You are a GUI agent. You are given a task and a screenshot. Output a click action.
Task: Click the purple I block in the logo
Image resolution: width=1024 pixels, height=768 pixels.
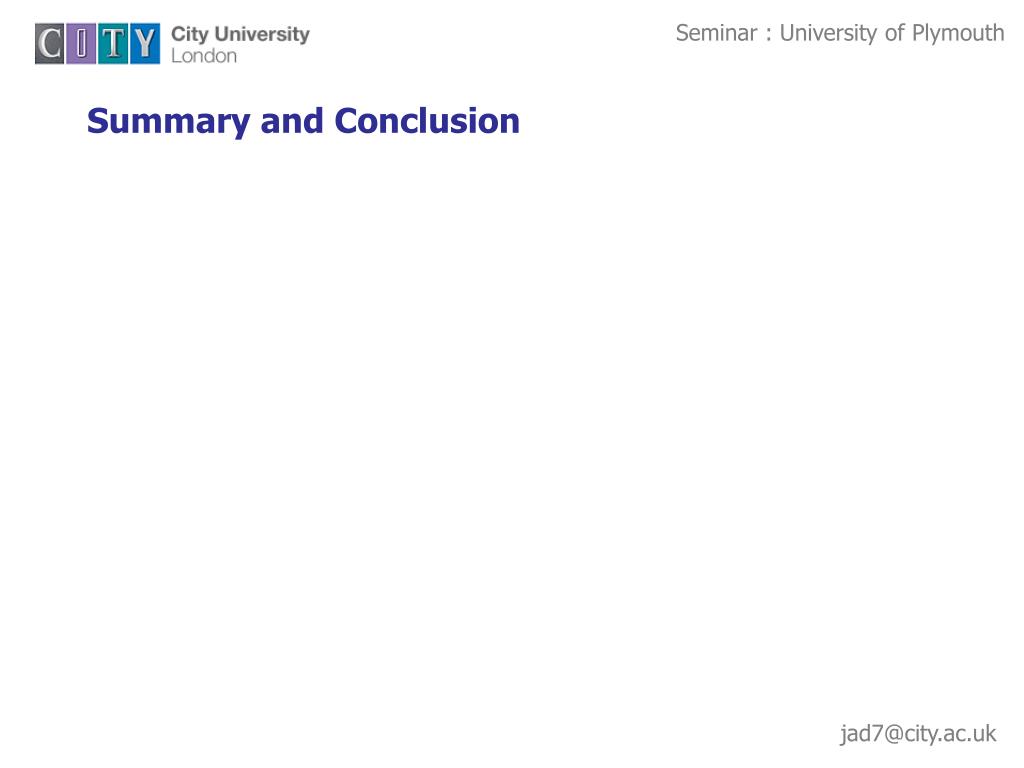tap(82, 44)
